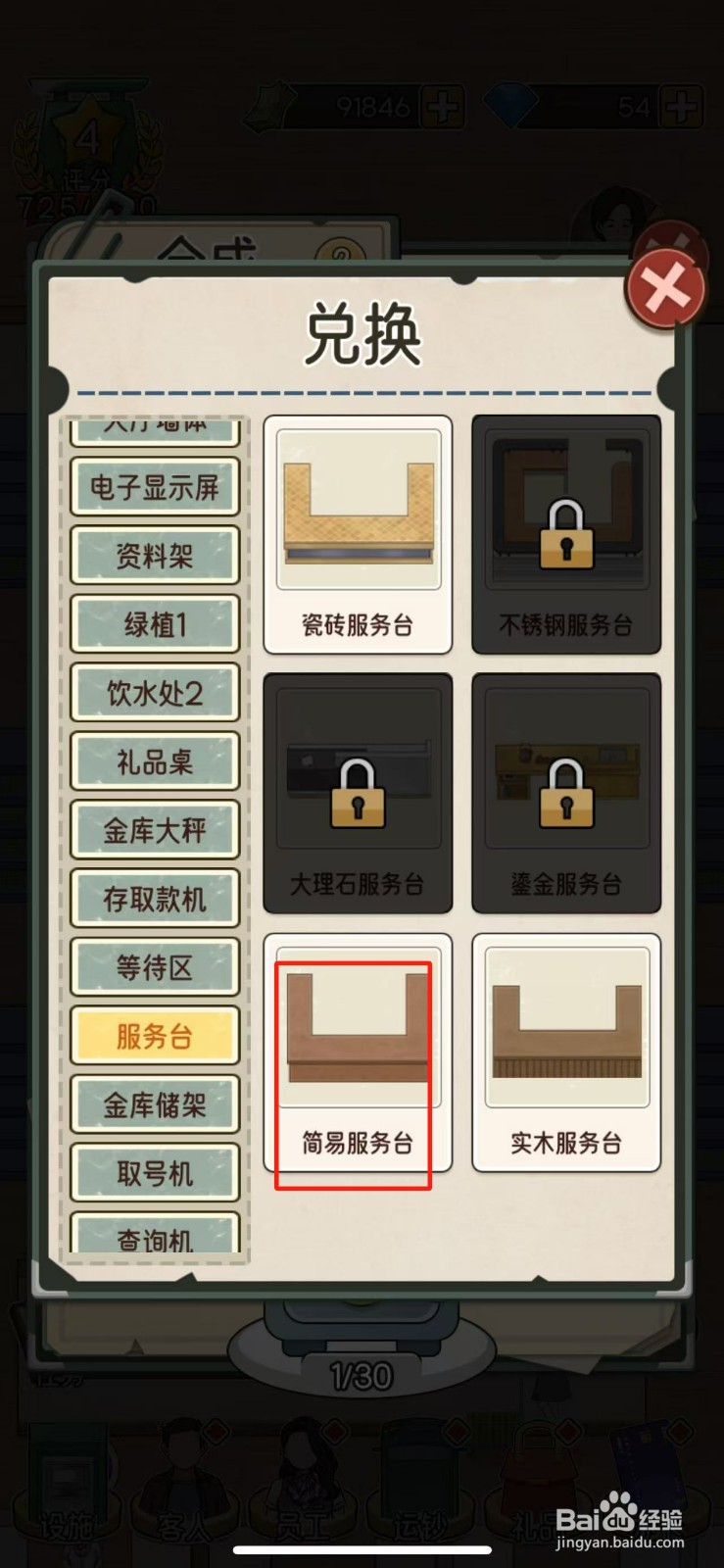The image size is (724, 1568).
Task: Switch to 绿植1 category
Action: point(155,624)
